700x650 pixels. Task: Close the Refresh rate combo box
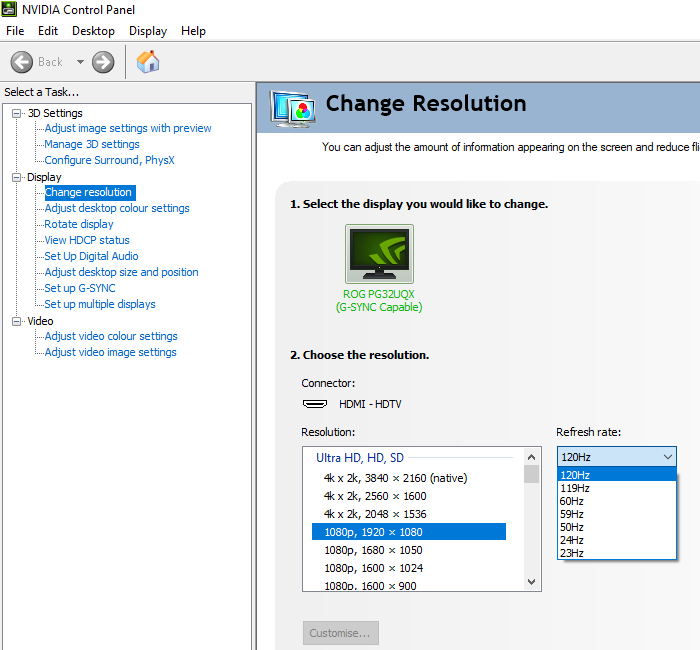[617, 457]
